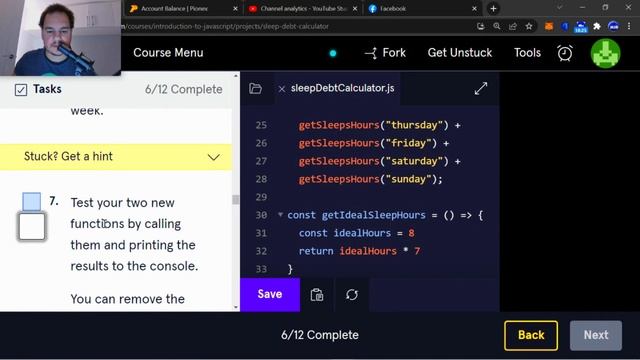The height and width of the screenshot is (360, 640).
Task: Switch to the Channel analytics YouTube tab
Action: (x=302, y=9)
